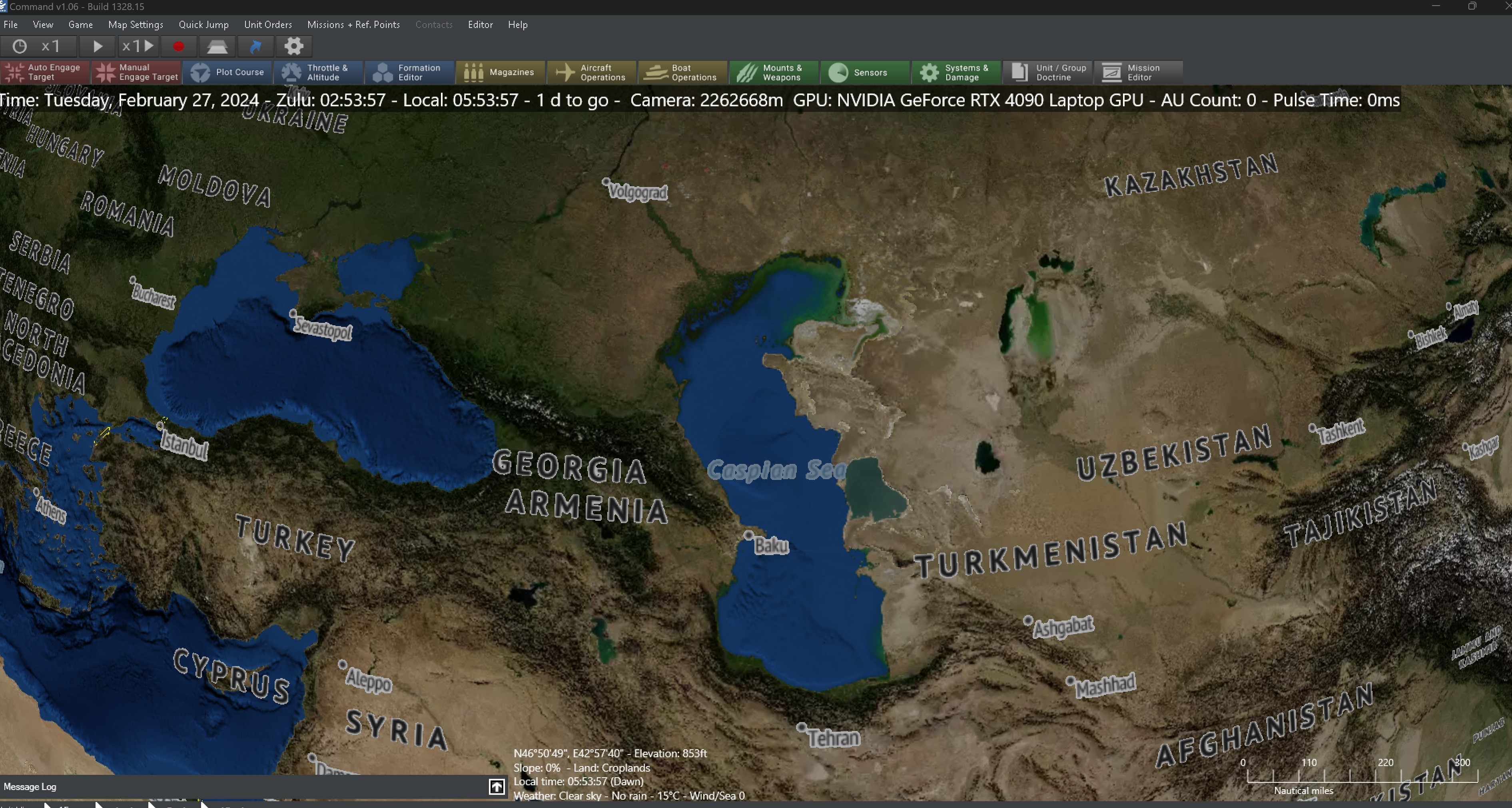The image size is (1512, 808).
Task: Click the ARMENIA country label
Action: click(586, 506)
